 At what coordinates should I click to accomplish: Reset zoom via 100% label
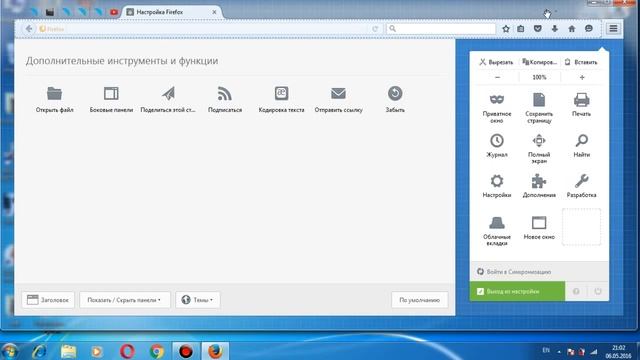539,77
